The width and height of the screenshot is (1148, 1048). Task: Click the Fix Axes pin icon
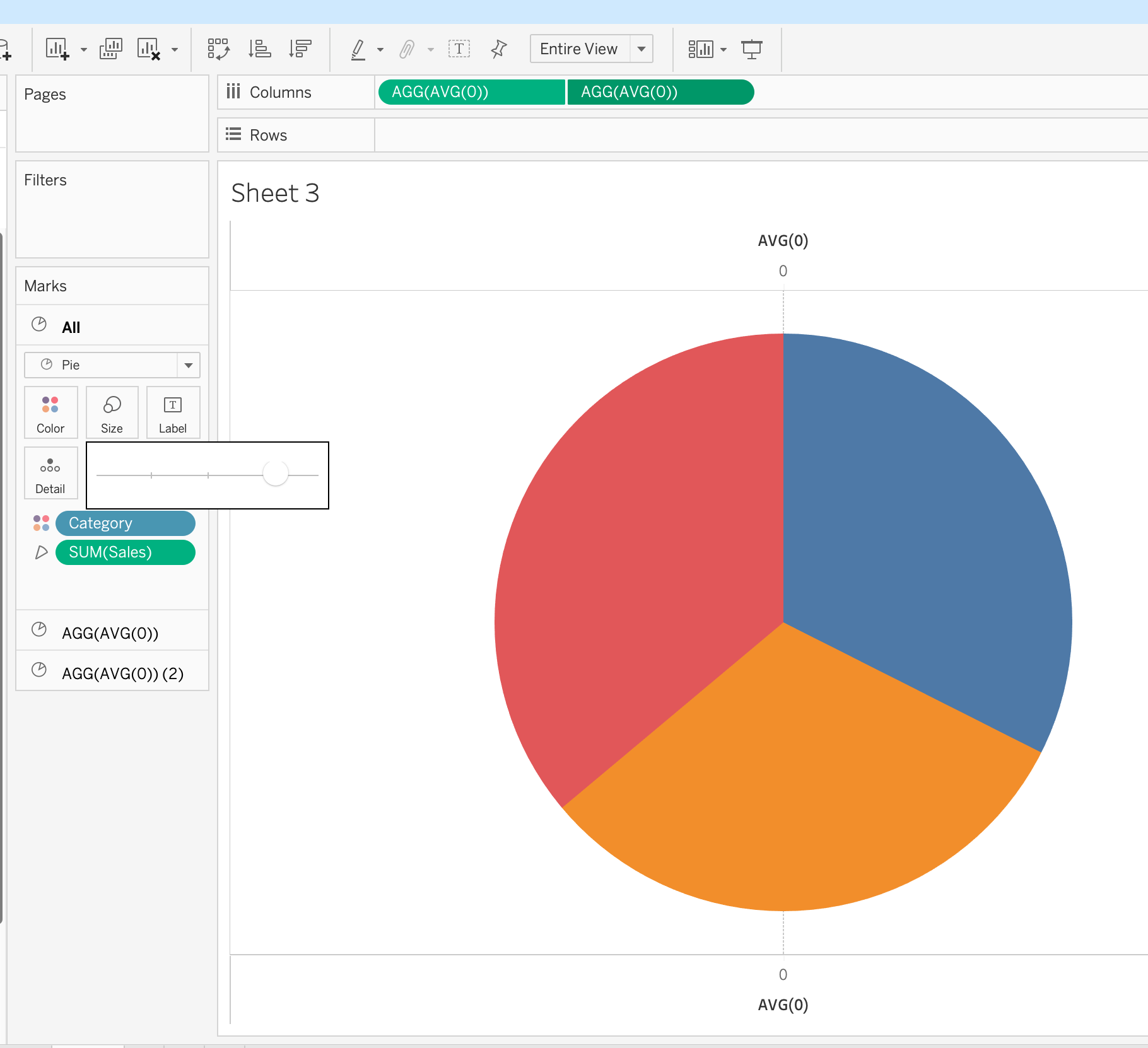coord(499,49)
